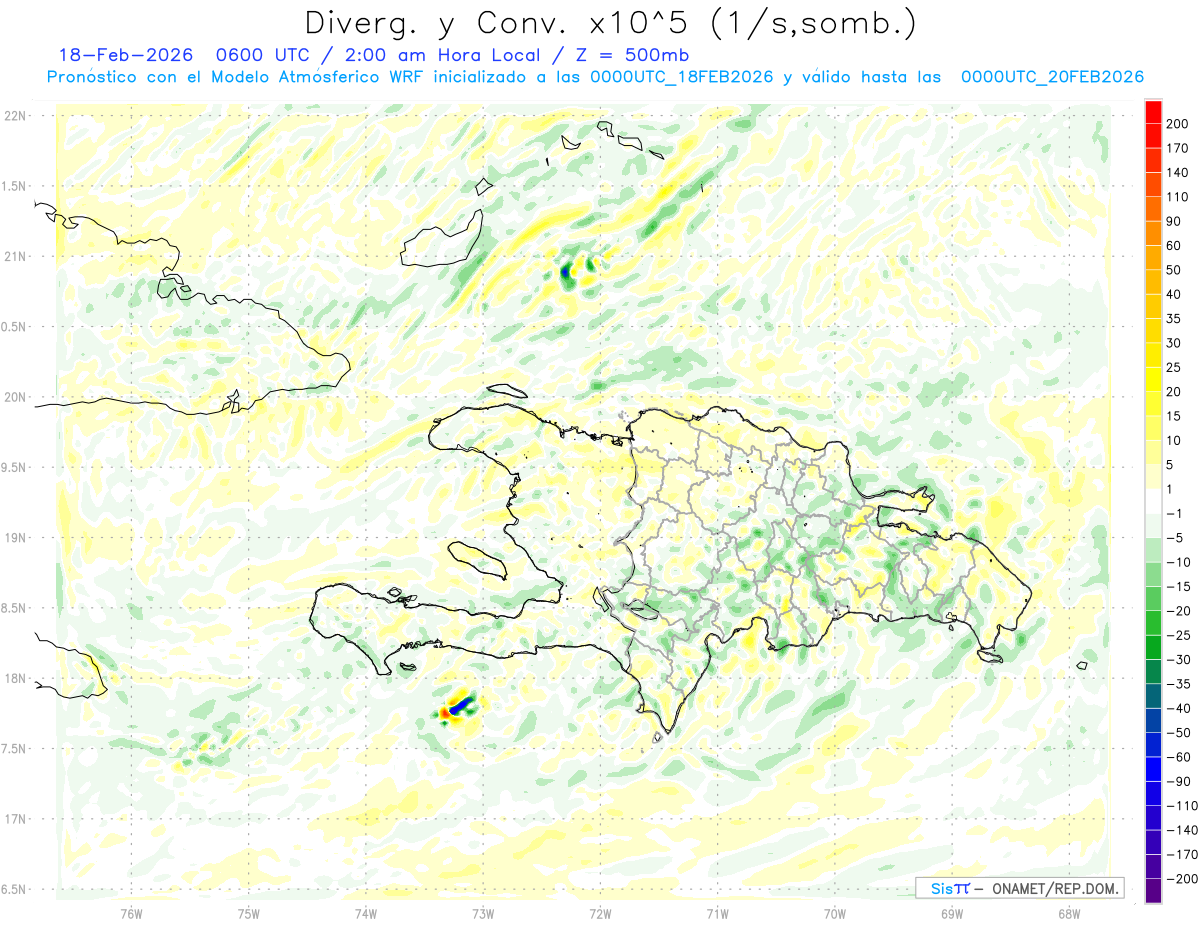Click the longitude axis label '75W'

coord(248,913)
